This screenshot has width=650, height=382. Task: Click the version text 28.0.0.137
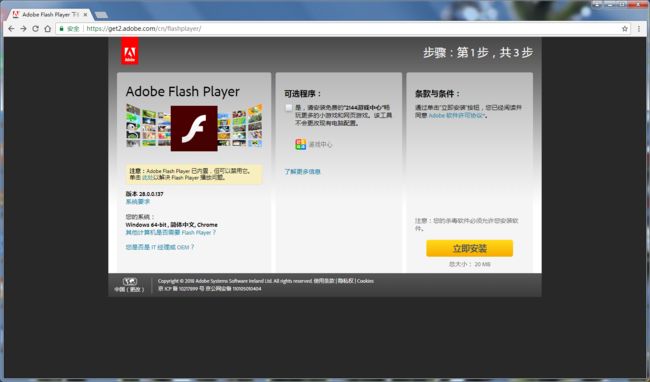[144, 193]
